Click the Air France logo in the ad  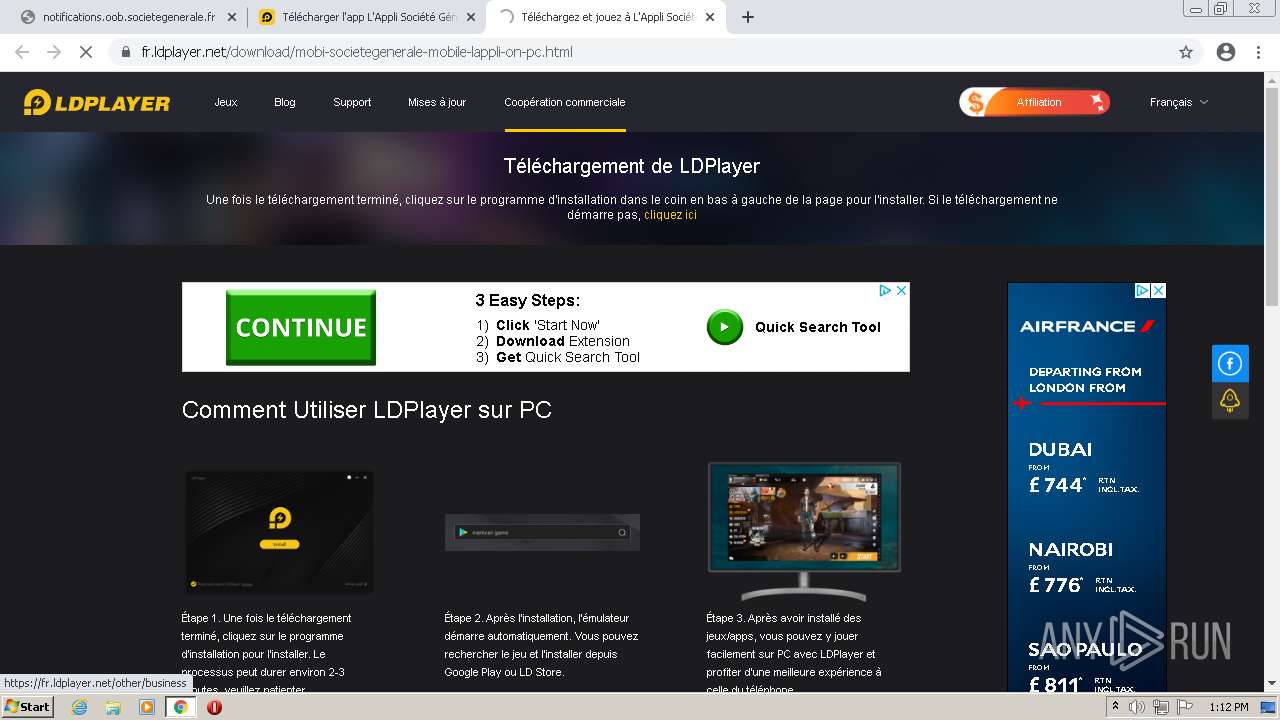1087,326
